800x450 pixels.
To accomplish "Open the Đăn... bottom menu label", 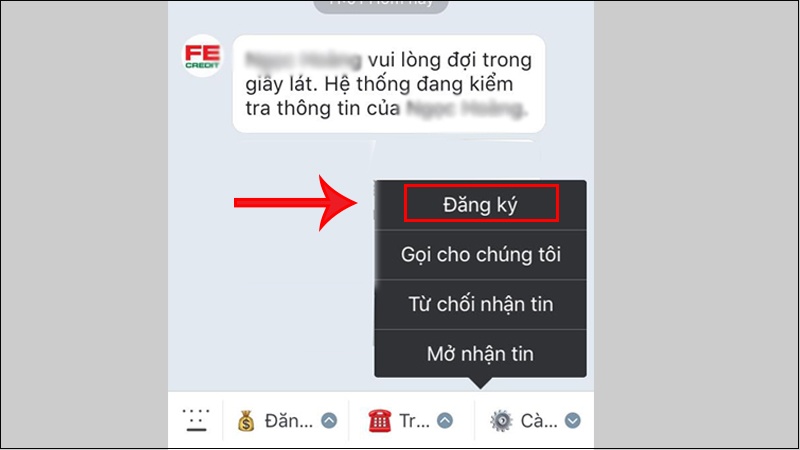I will click(x=289, y=421).
